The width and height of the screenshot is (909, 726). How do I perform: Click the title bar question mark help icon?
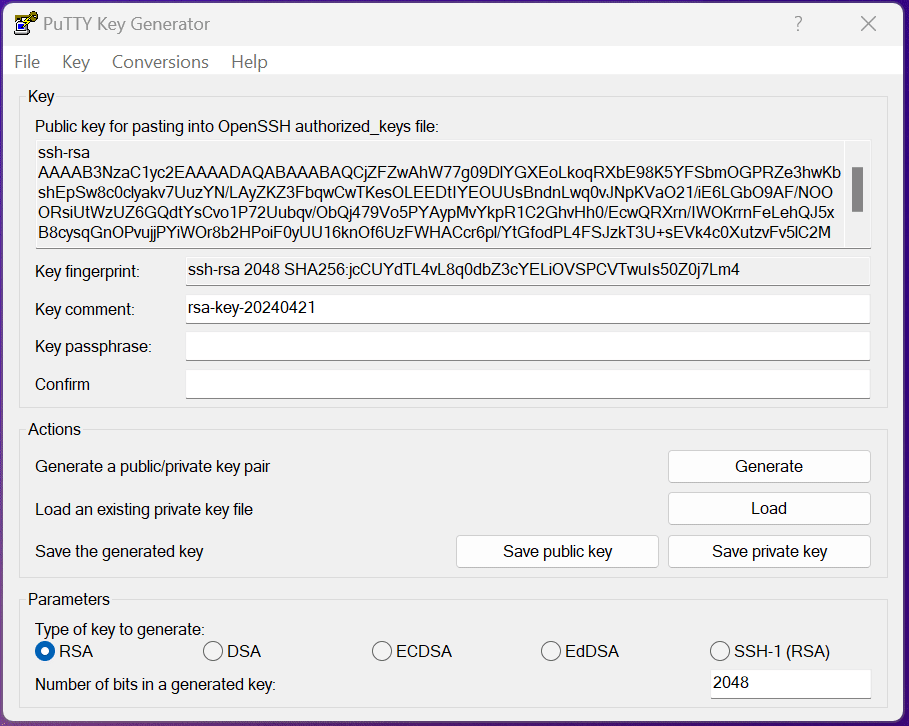(x=798, y=24)
